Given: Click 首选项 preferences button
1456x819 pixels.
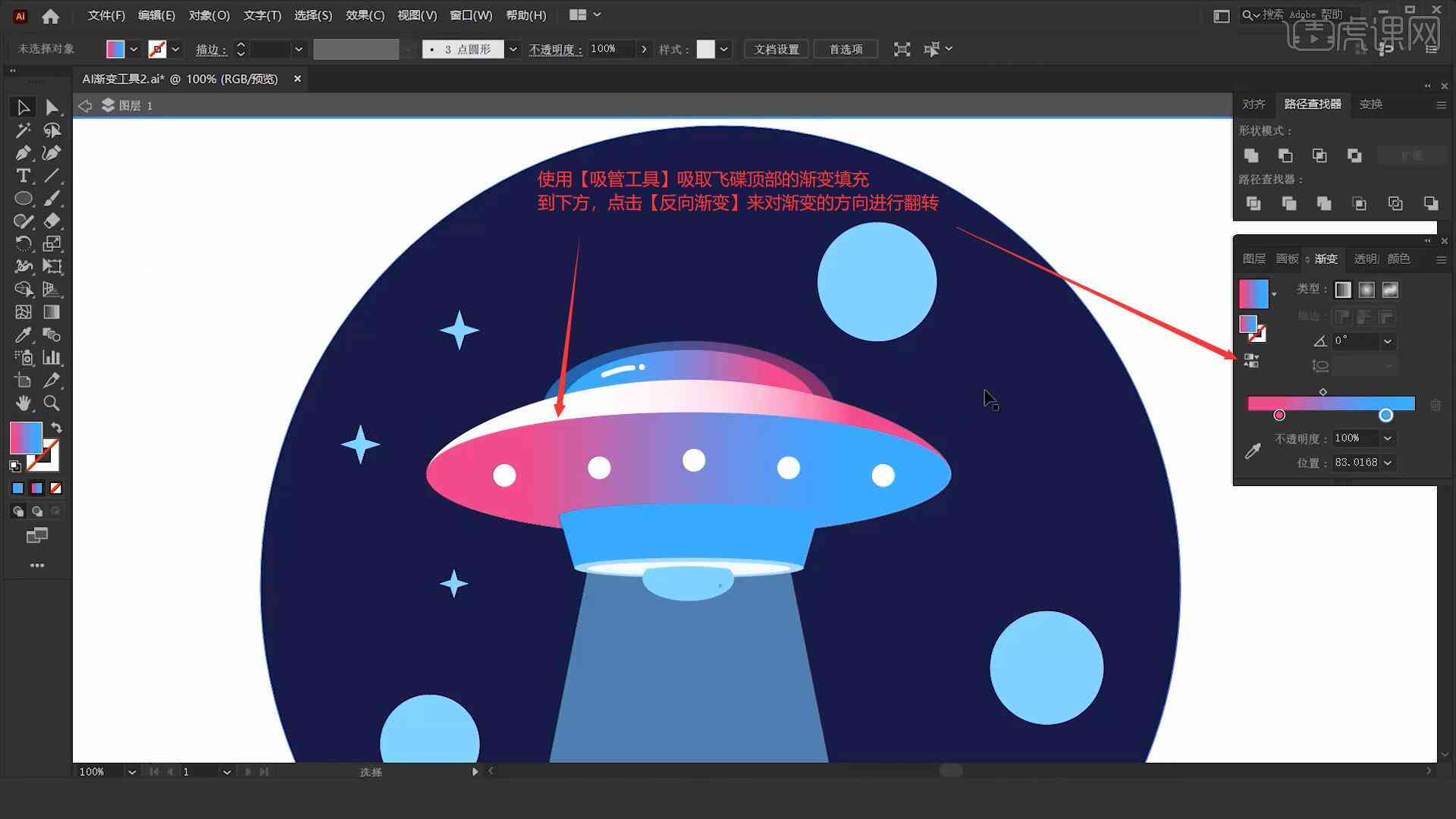Looking at the screenshot, I should point(845,48).
